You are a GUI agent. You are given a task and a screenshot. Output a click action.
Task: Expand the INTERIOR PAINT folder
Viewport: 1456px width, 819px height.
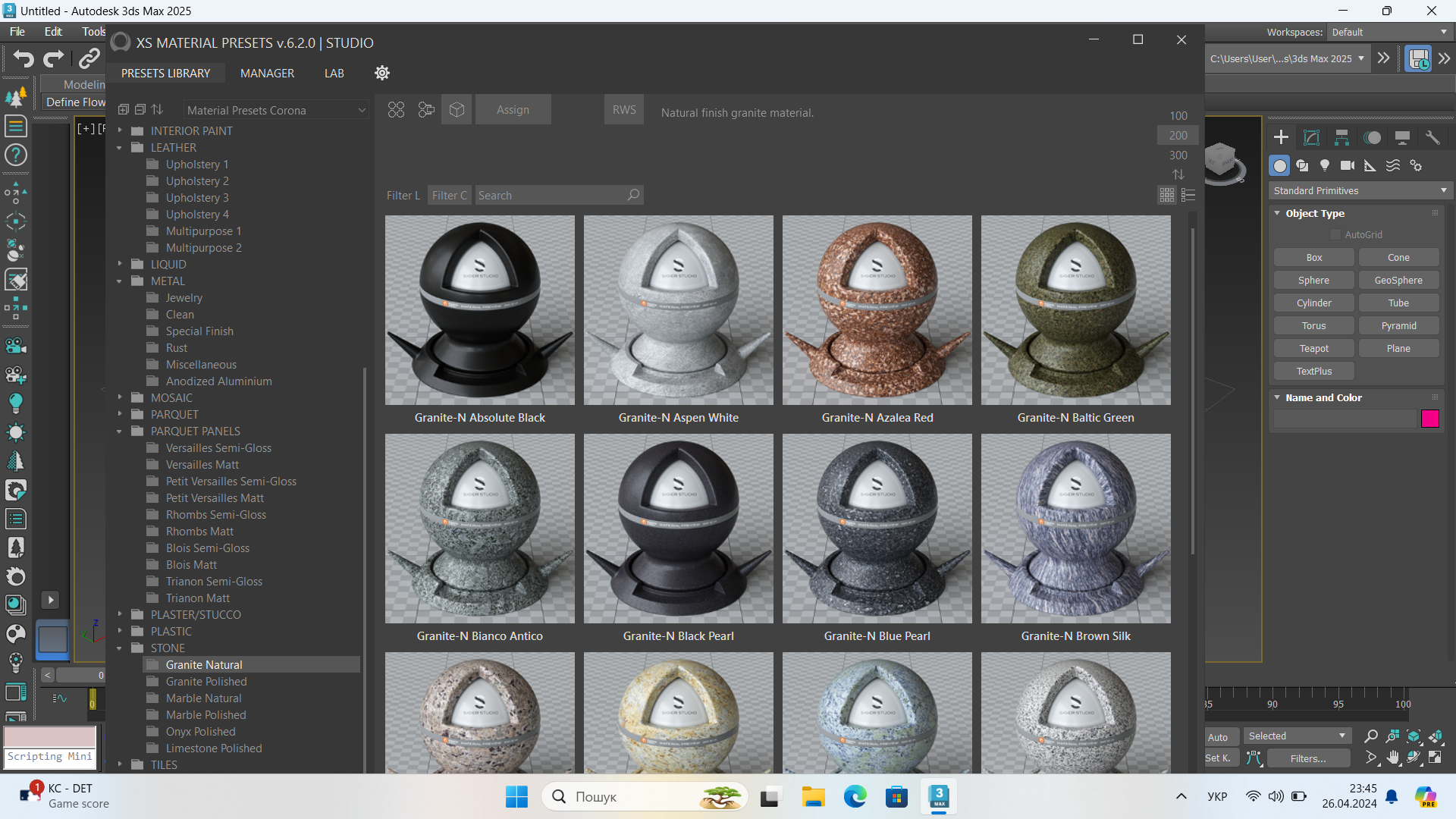[x=120, y=130]
